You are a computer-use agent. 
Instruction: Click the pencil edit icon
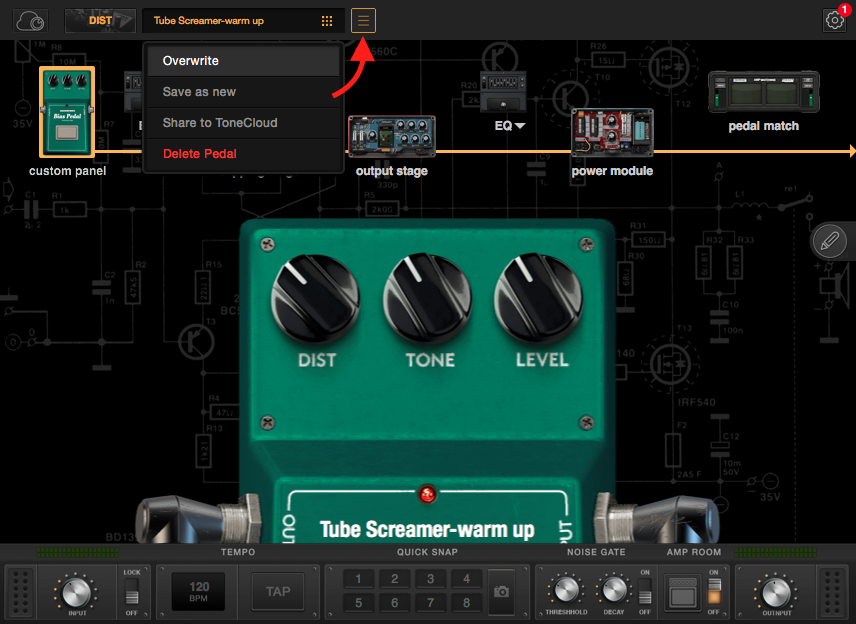(x=829, y=241)
